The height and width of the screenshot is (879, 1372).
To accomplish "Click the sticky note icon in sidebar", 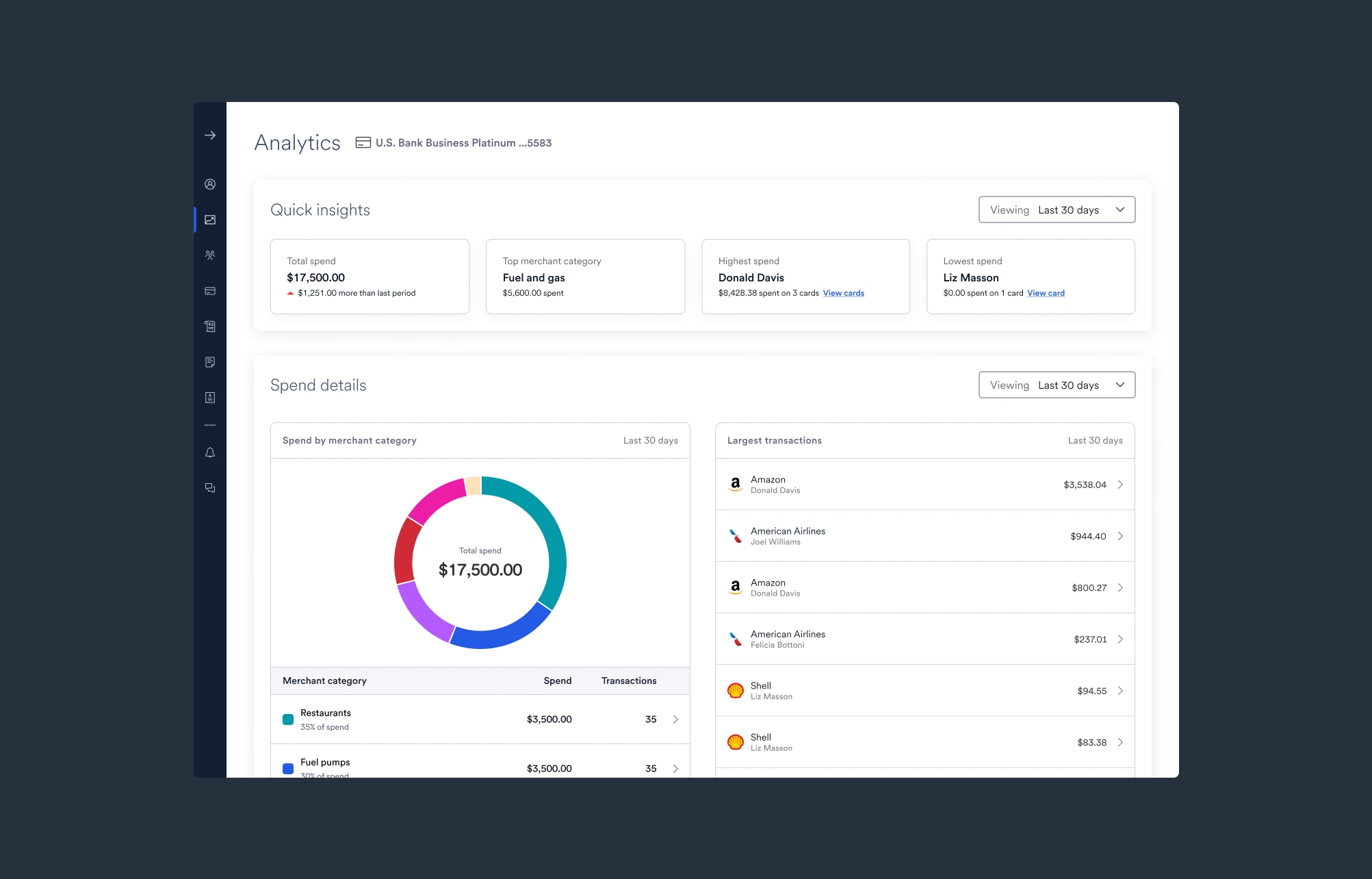I will coord(210,362).
